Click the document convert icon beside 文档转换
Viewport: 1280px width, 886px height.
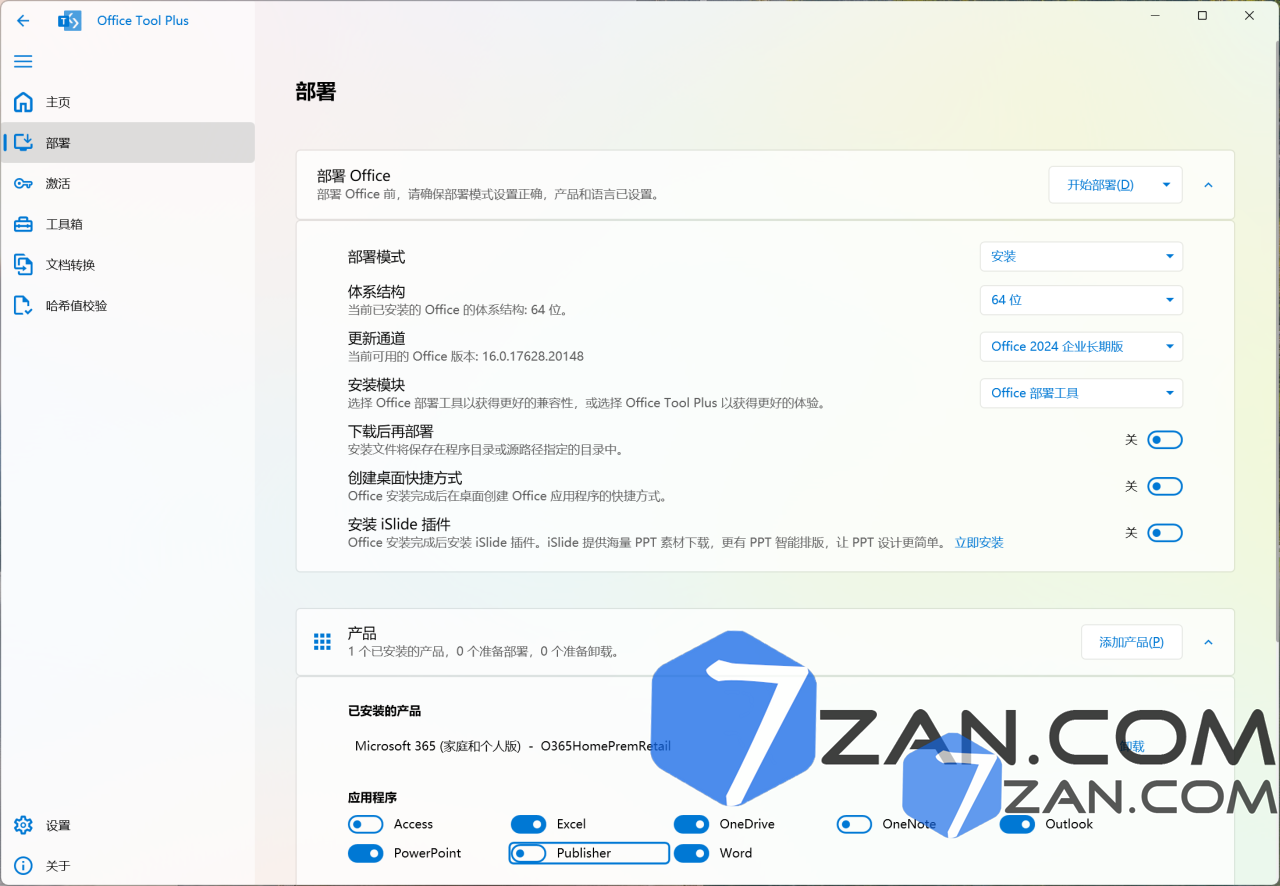[23, 265]
